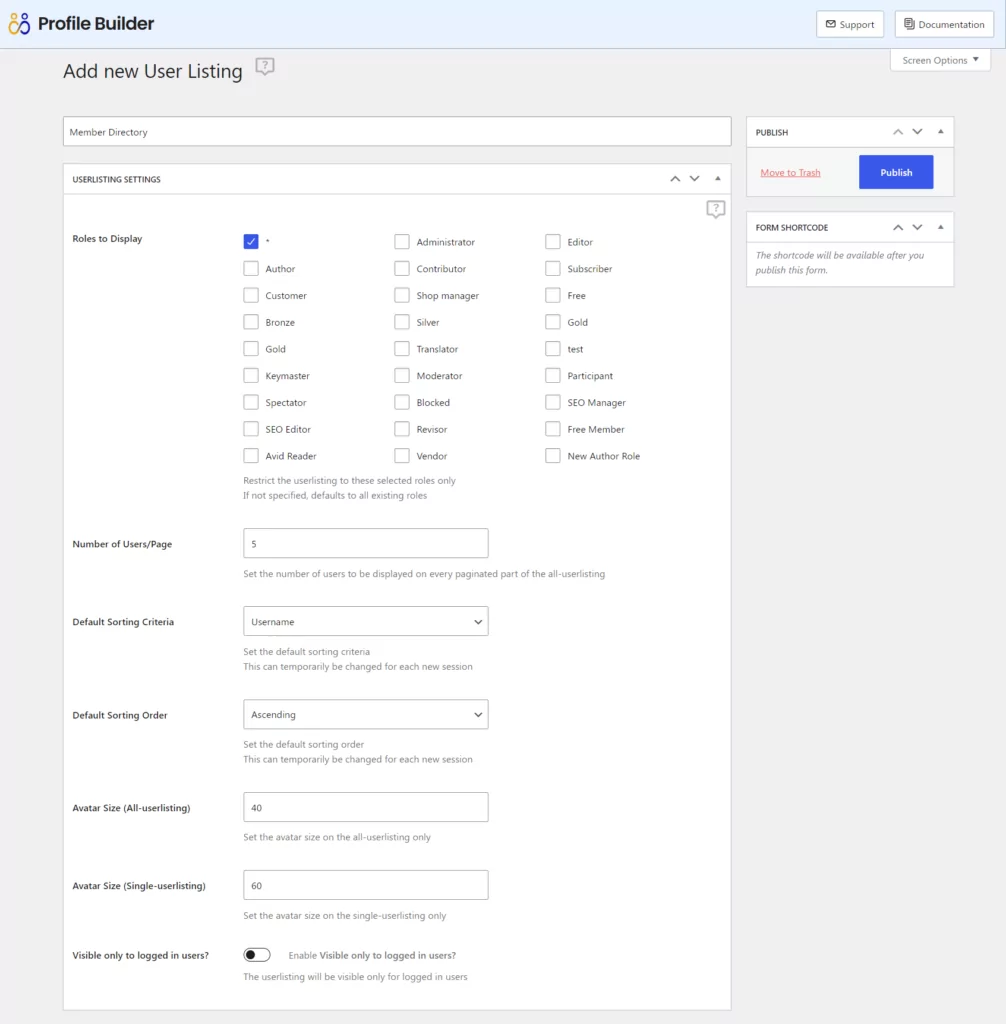This screenshot has height=1024, width=1006.
Task: Check the Blocked role
Action: coord(402,402)
